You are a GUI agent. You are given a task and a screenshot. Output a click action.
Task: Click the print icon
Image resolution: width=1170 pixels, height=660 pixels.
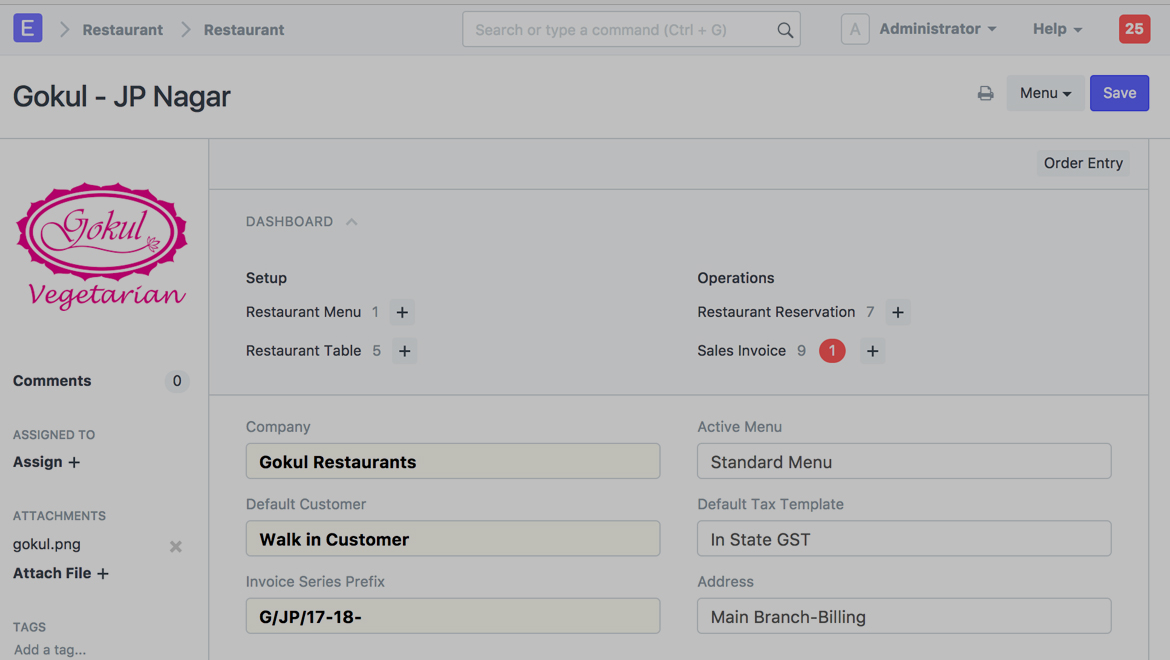(985, 93)
